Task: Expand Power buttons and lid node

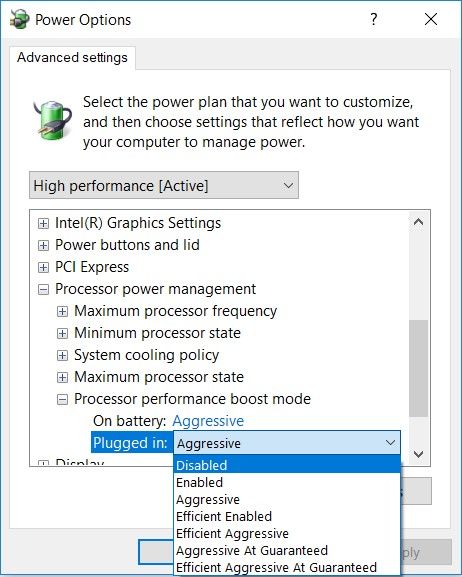Action: (x=43, y=245)
